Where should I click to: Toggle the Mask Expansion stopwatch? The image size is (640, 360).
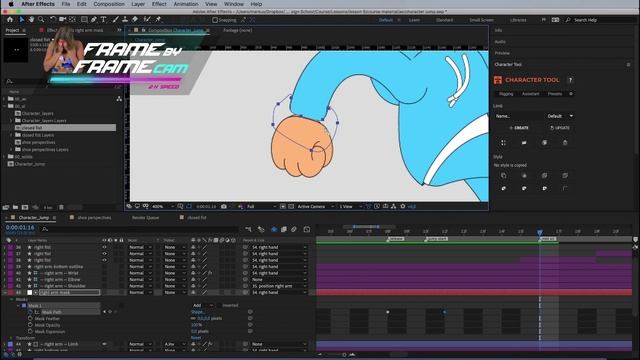click(31, 331)
